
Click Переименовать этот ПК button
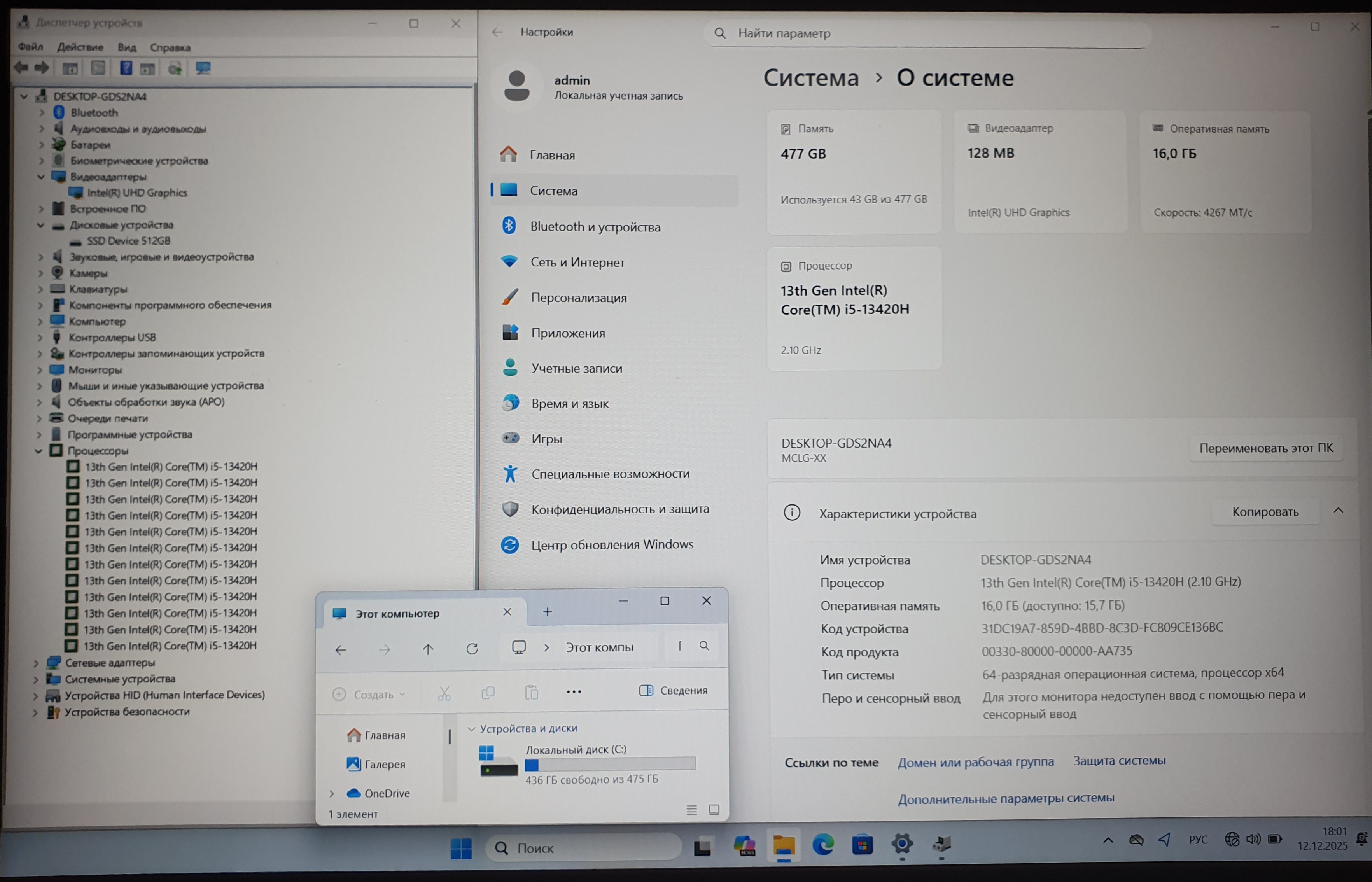(1266, 448)
